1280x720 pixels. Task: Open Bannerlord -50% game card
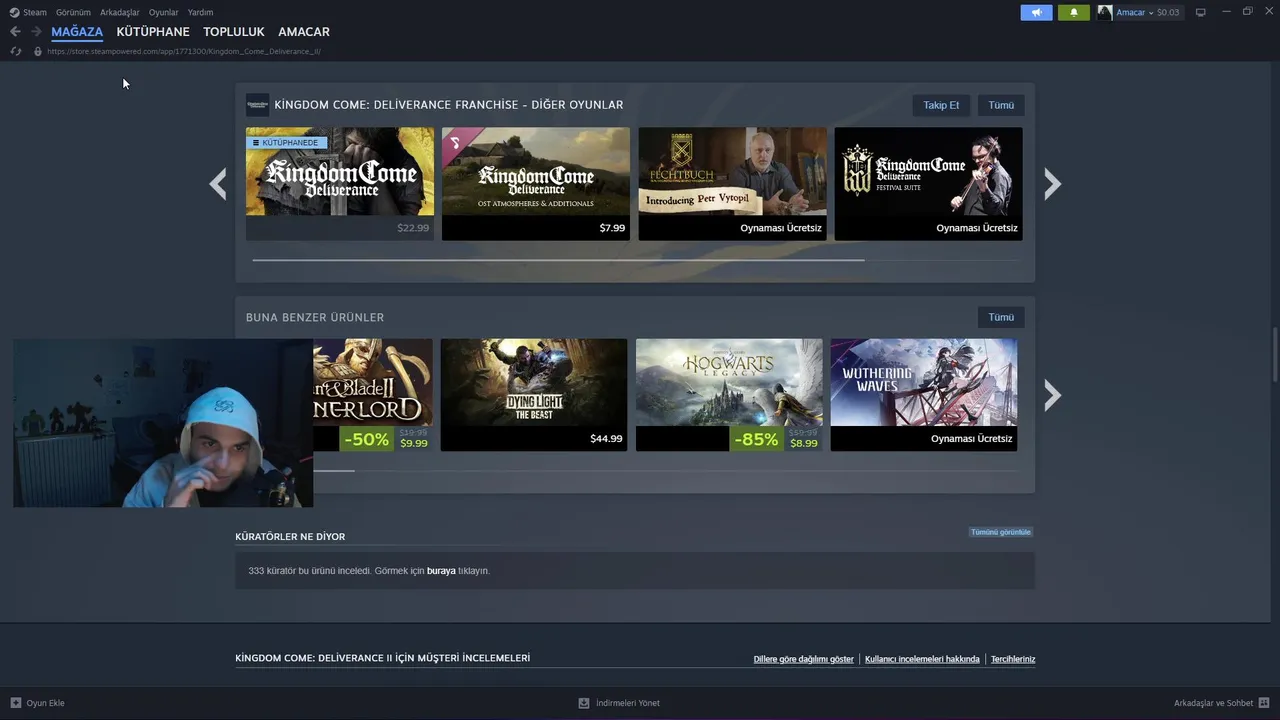tap(373, 394)
